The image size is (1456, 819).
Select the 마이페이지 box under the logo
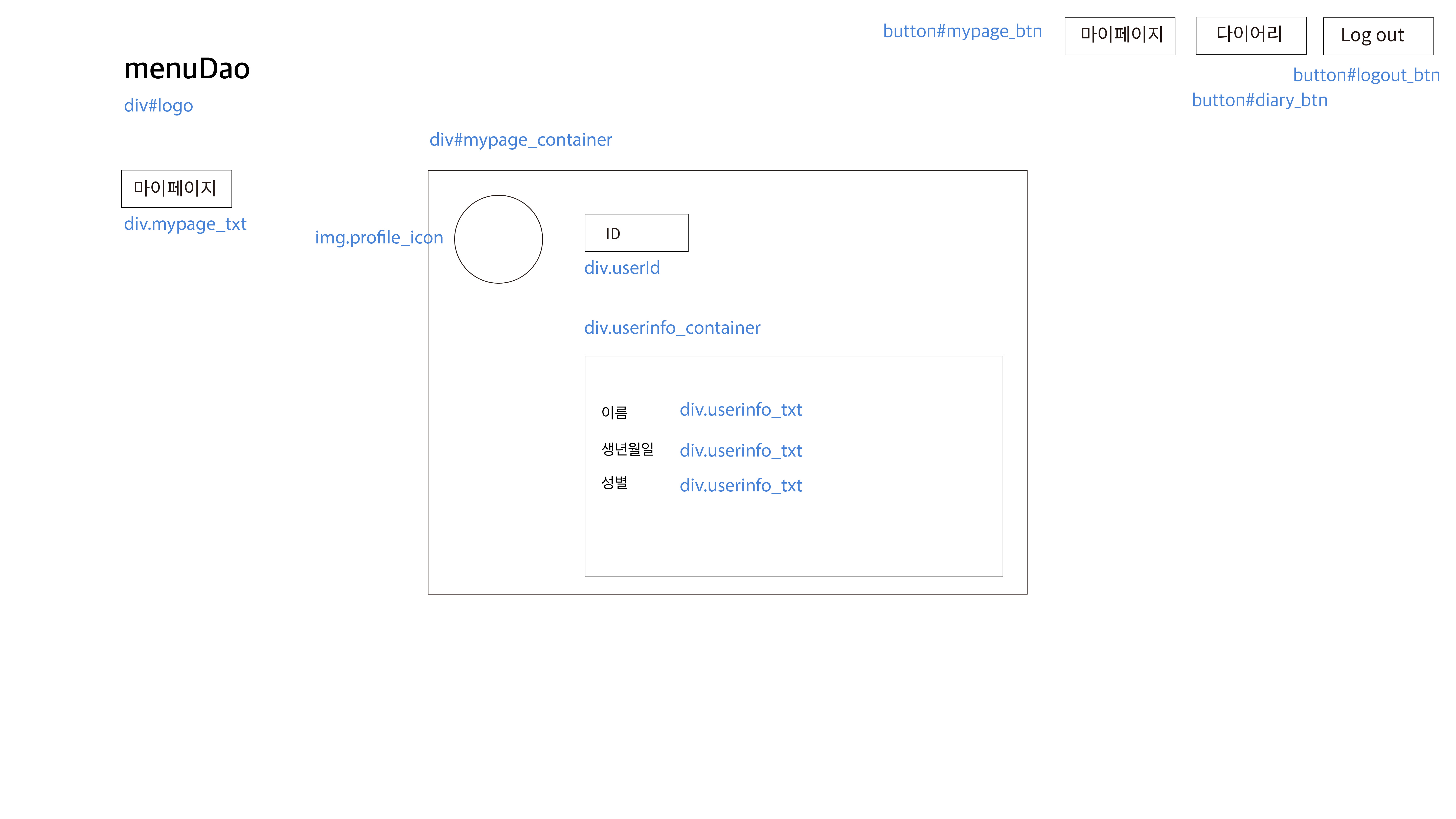(176, 189)
